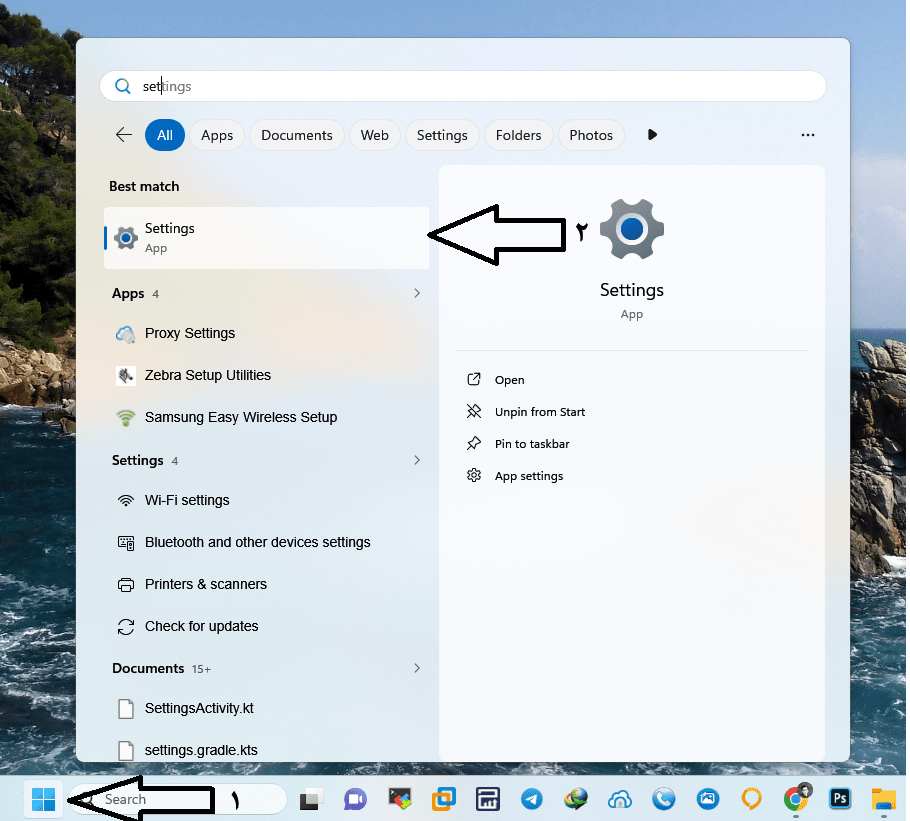Switch to the Settings filter tab
The height and width of the screenshot is (821, 910).
click(442, 135)
